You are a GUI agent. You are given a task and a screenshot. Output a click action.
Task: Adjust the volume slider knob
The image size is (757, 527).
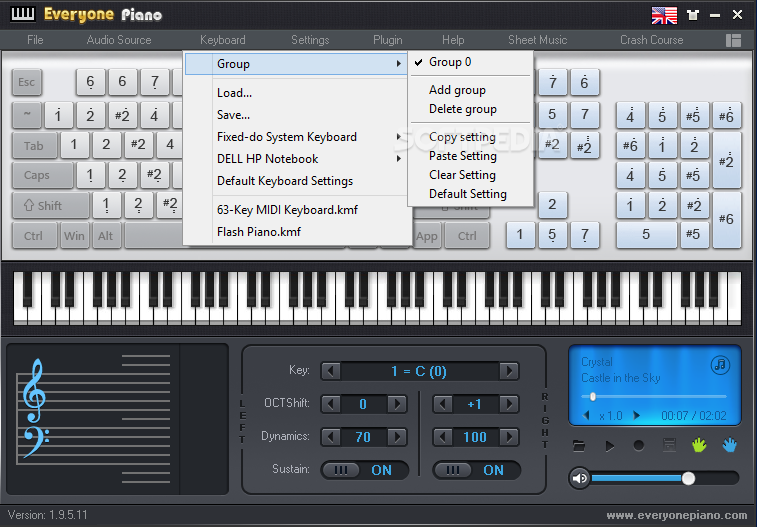point(688,478)
